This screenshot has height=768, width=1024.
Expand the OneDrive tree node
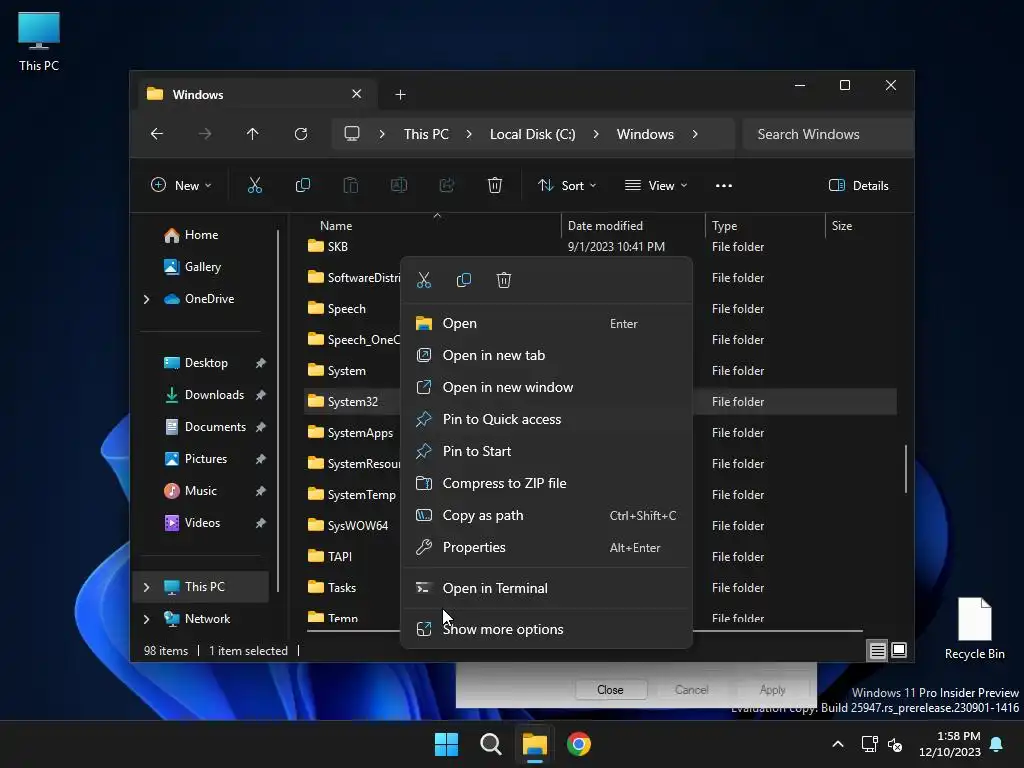coord(146,299)
